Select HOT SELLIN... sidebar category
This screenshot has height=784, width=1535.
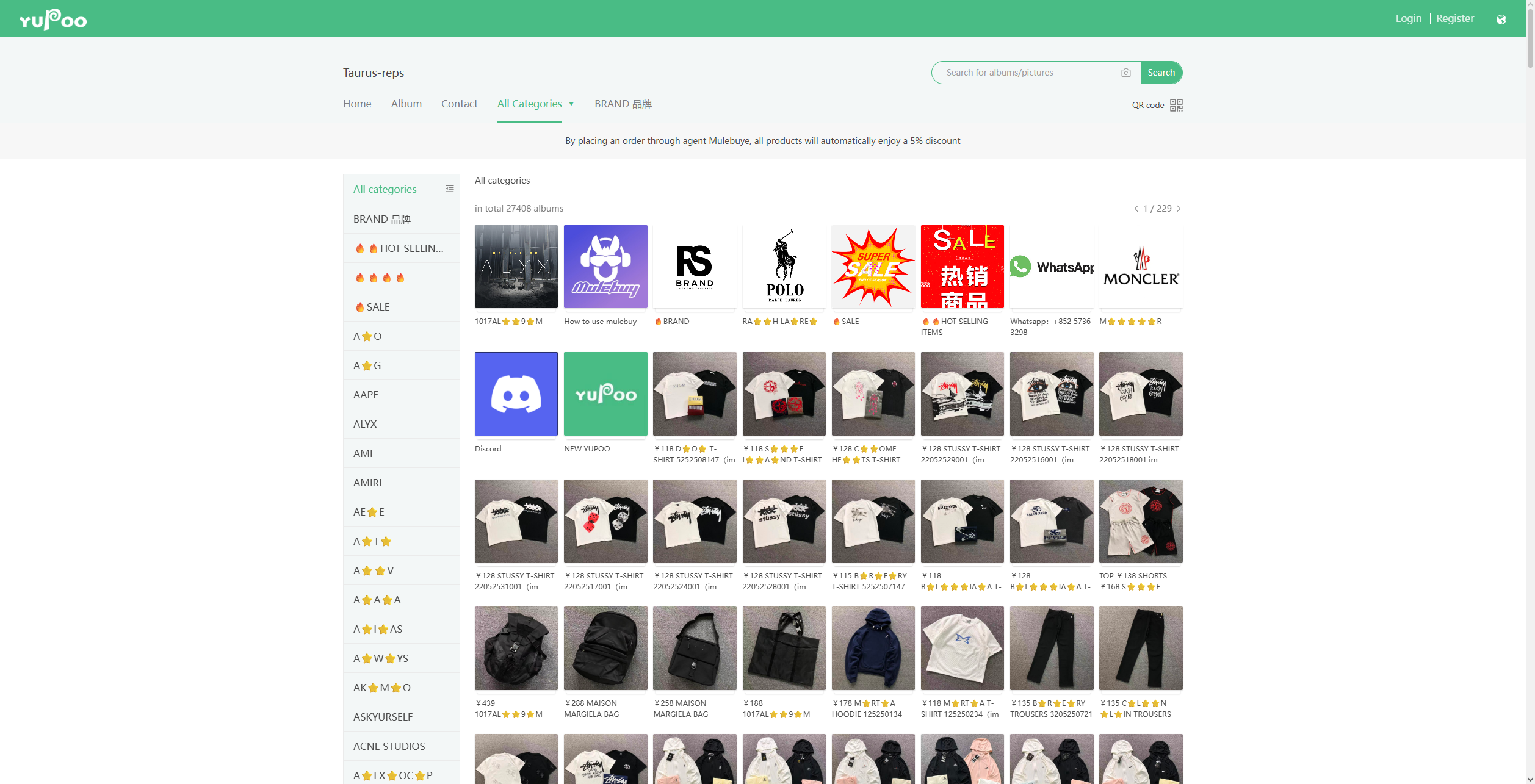[402, 248]
